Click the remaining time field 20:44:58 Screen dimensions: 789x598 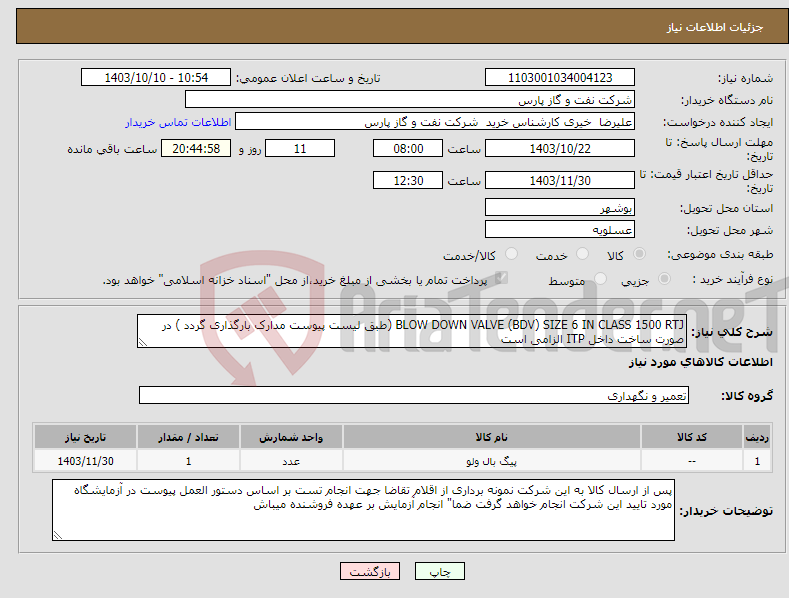click(196, 148)
